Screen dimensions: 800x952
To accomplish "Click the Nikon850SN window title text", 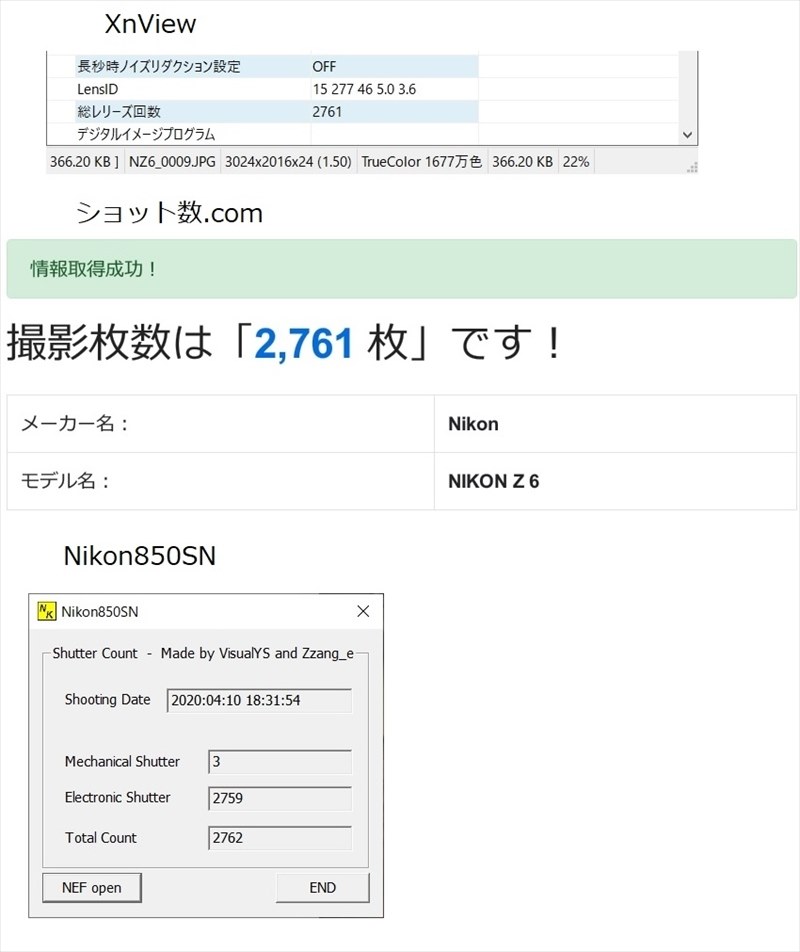I will coord(100,611).
